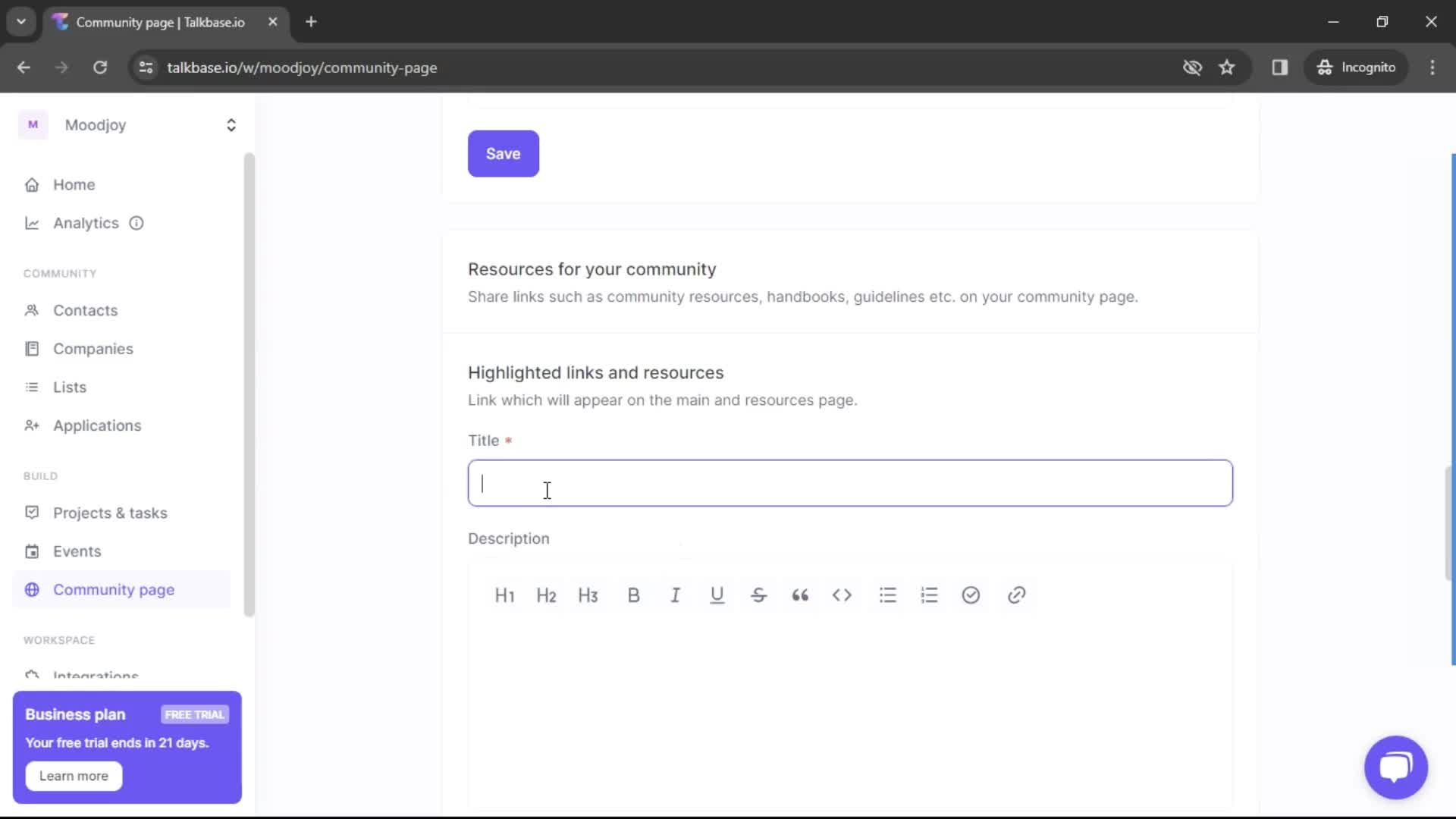The image size is (1456, 819).
Task: Expand browser tab options menu
Action: pos(21,22)
